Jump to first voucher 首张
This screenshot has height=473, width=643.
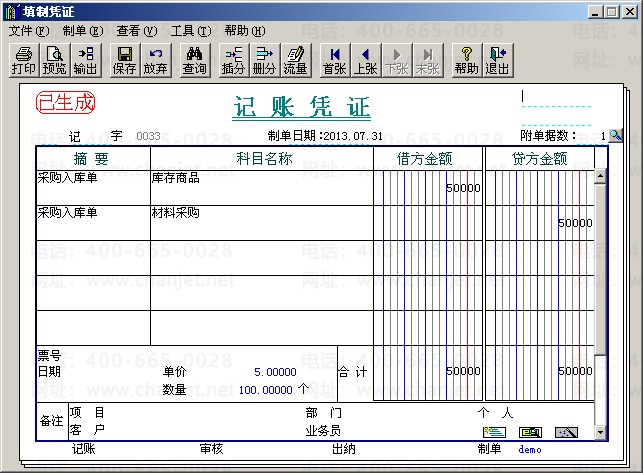pyautogui.click(x=335, y=60)
